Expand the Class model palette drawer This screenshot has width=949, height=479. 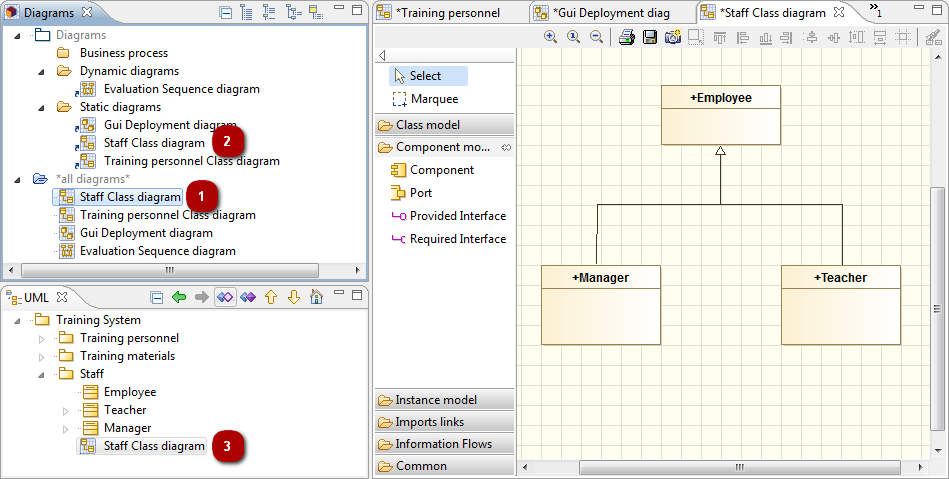[x=444, y=125]
